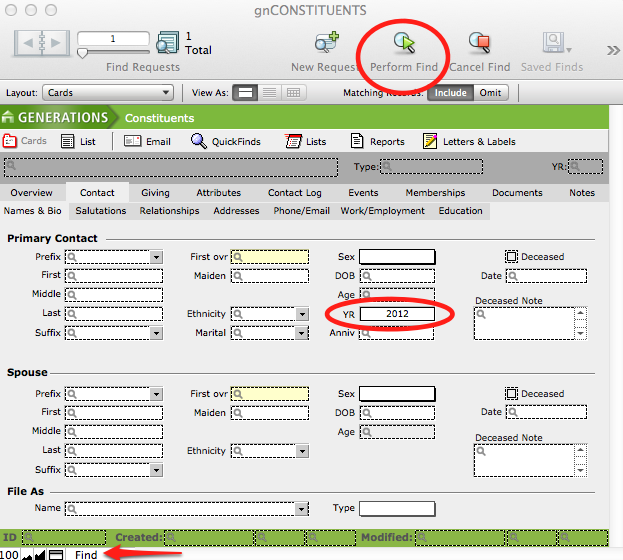Open the Reports navigation icon
The height and width of the screenshot is (560, 623).
pos(353,141)
